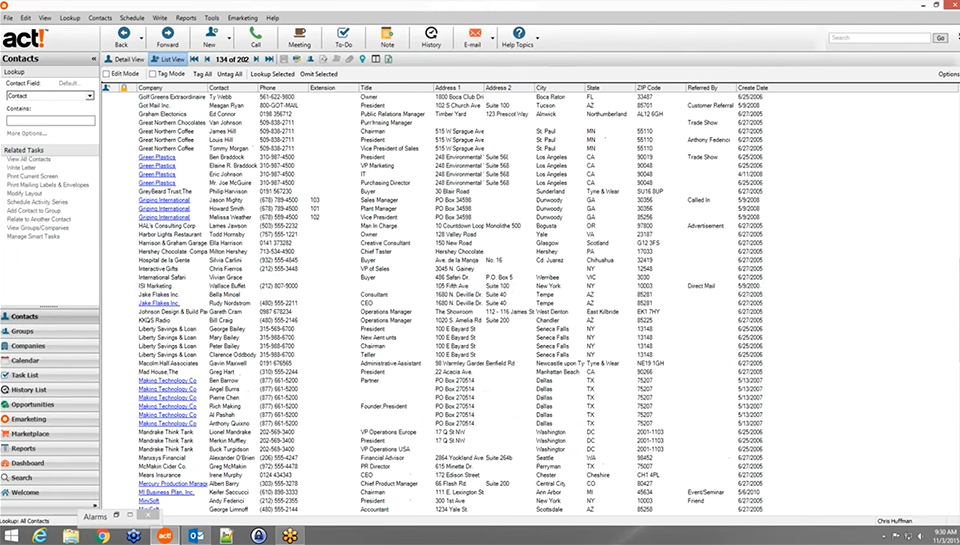Open the Reports menu

(186, 18)
